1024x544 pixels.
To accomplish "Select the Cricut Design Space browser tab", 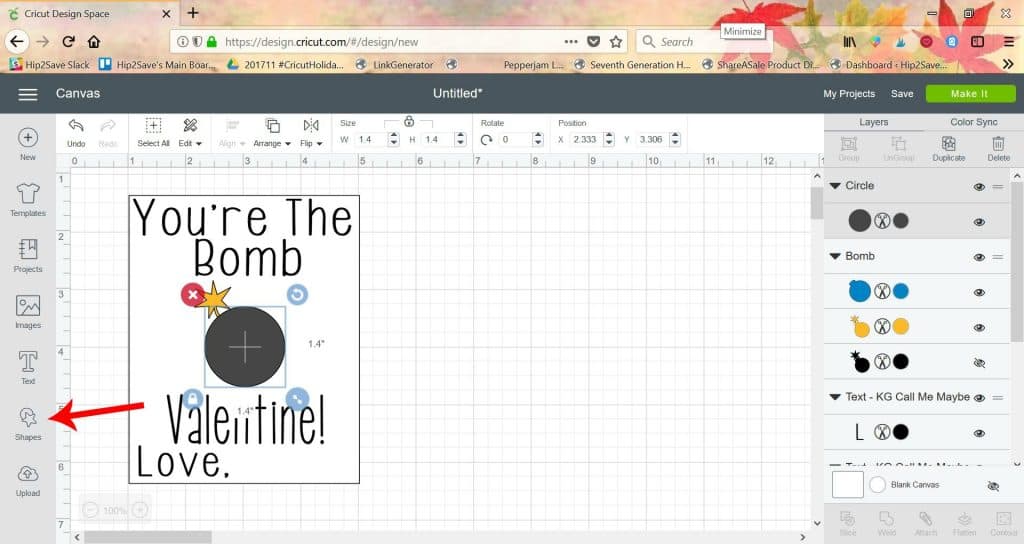I will point(89,14).
